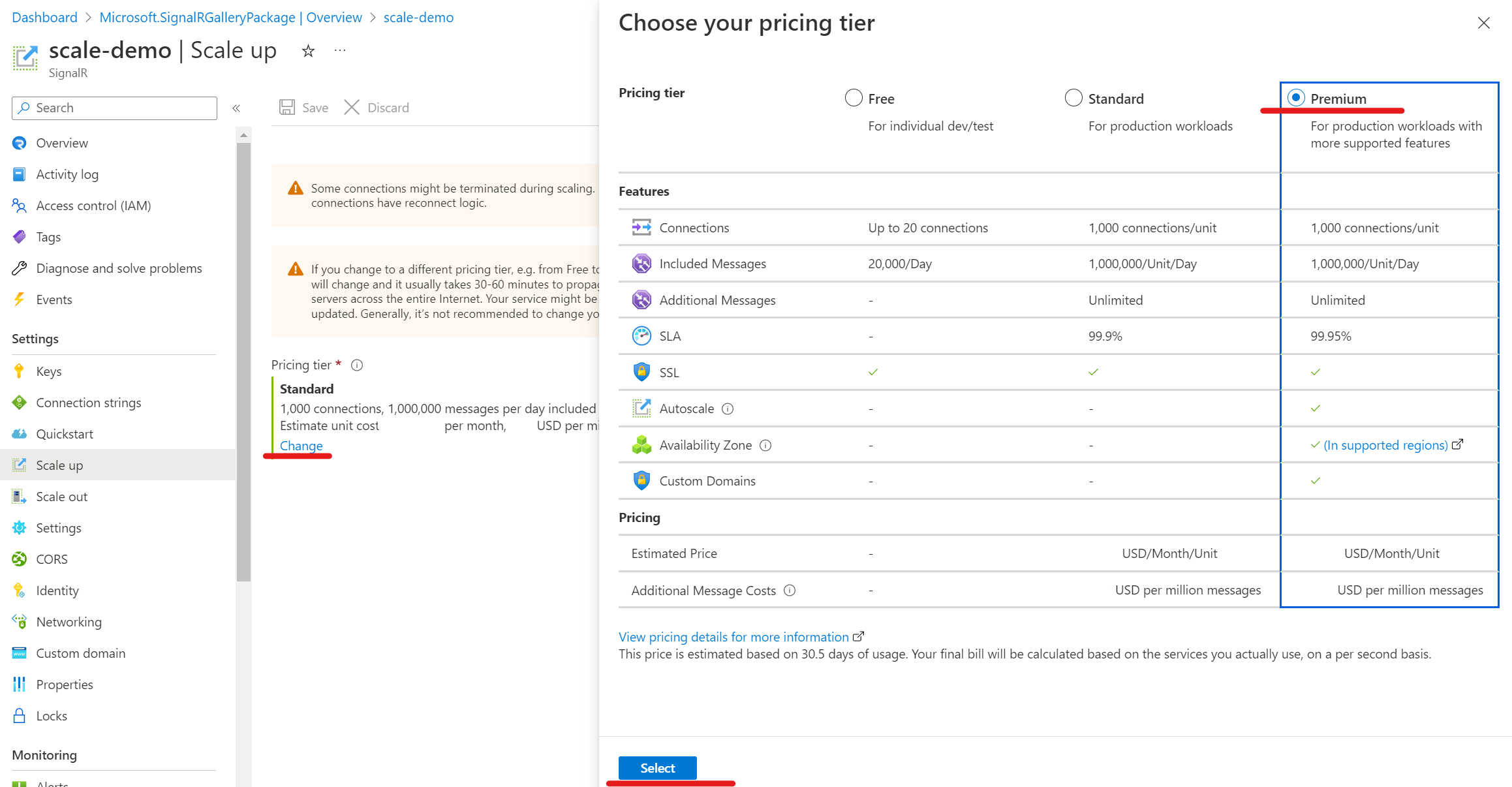Open the Scale up settings menu item
The image size is (1512, 787).
[59, 465]
